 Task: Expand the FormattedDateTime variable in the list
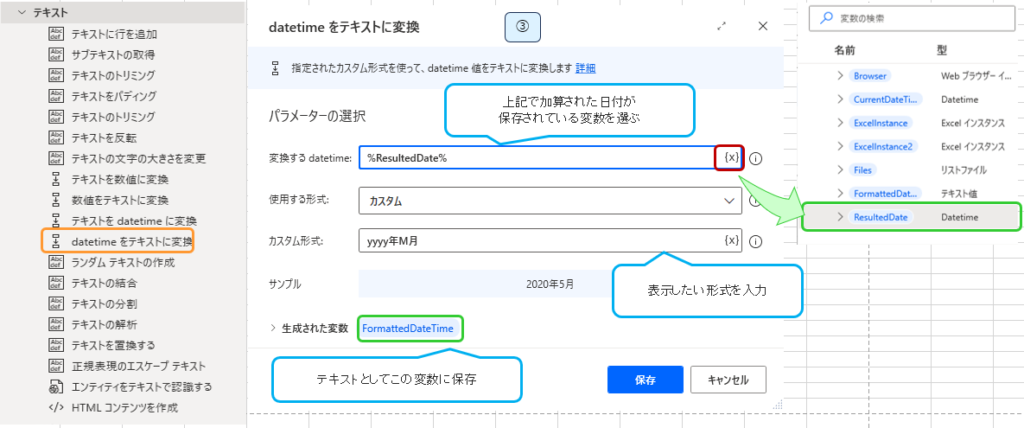[840, 193]
